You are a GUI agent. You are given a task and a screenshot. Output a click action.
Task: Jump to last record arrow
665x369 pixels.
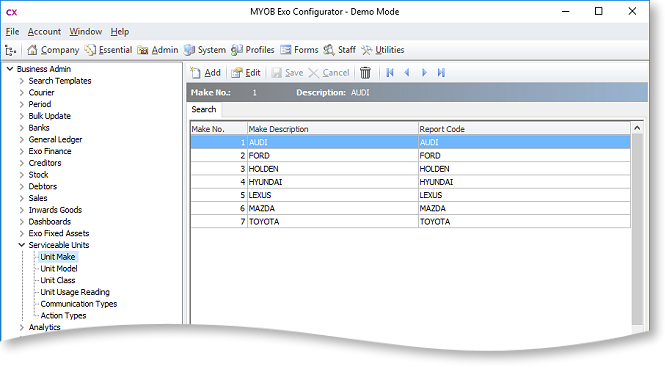[441, 73]
